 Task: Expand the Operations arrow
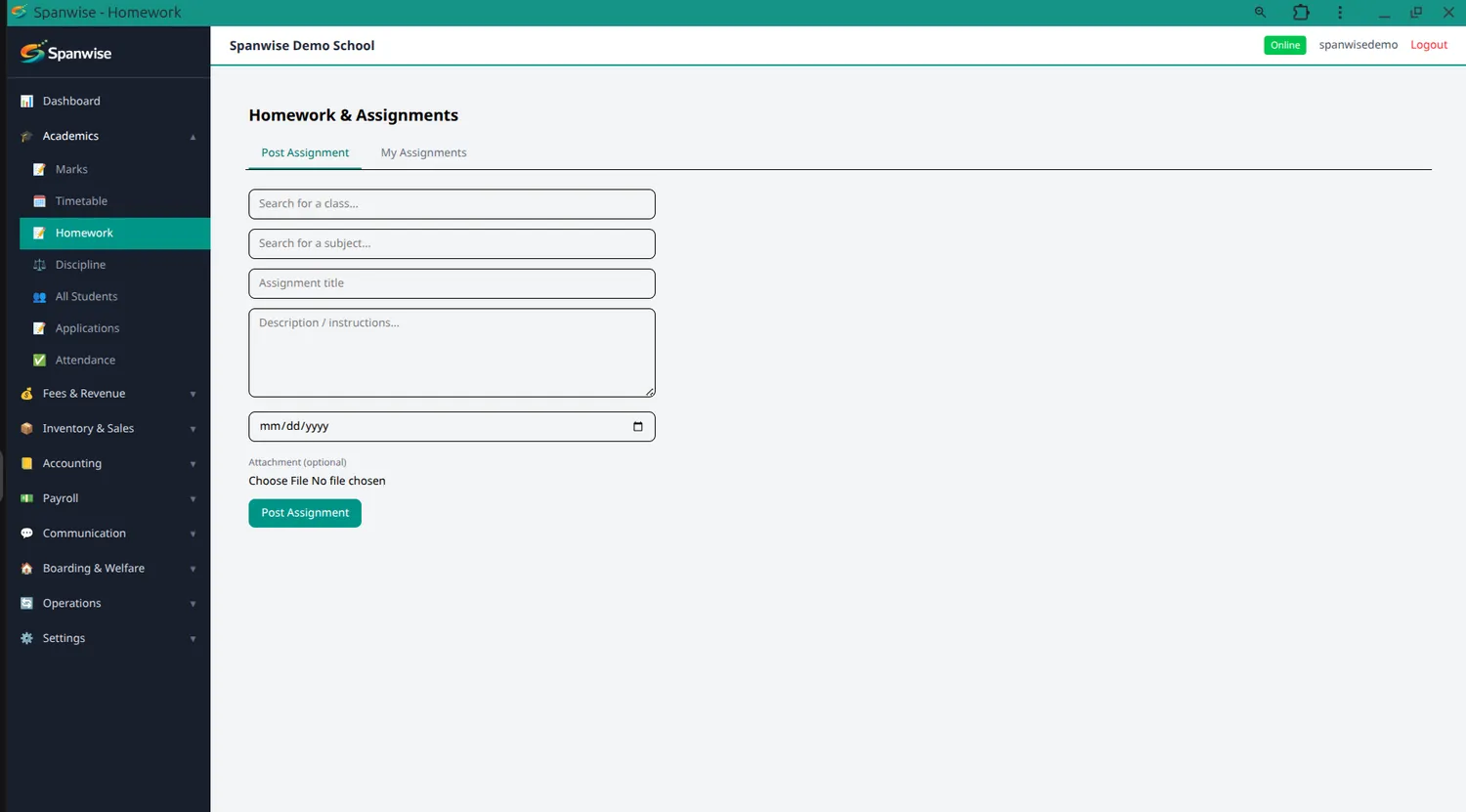click(x=193, y=604)
